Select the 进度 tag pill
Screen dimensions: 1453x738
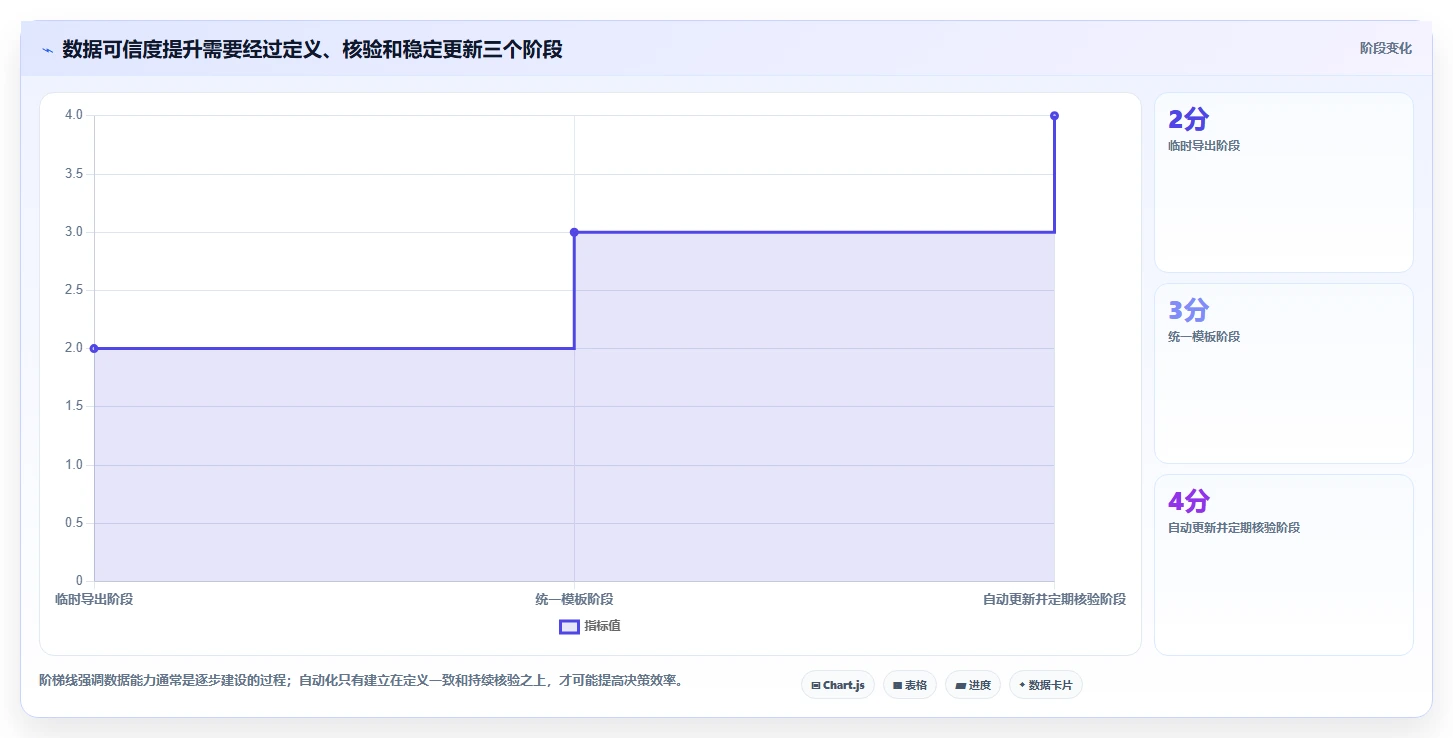pyautogui.click(x=973, y=685)
